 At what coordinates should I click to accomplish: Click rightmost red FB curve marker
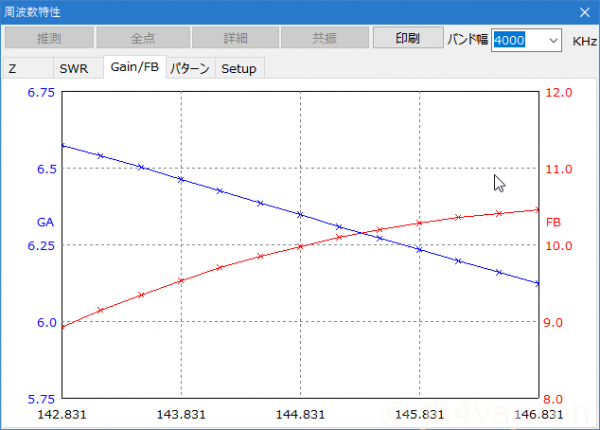click(538, 209)
